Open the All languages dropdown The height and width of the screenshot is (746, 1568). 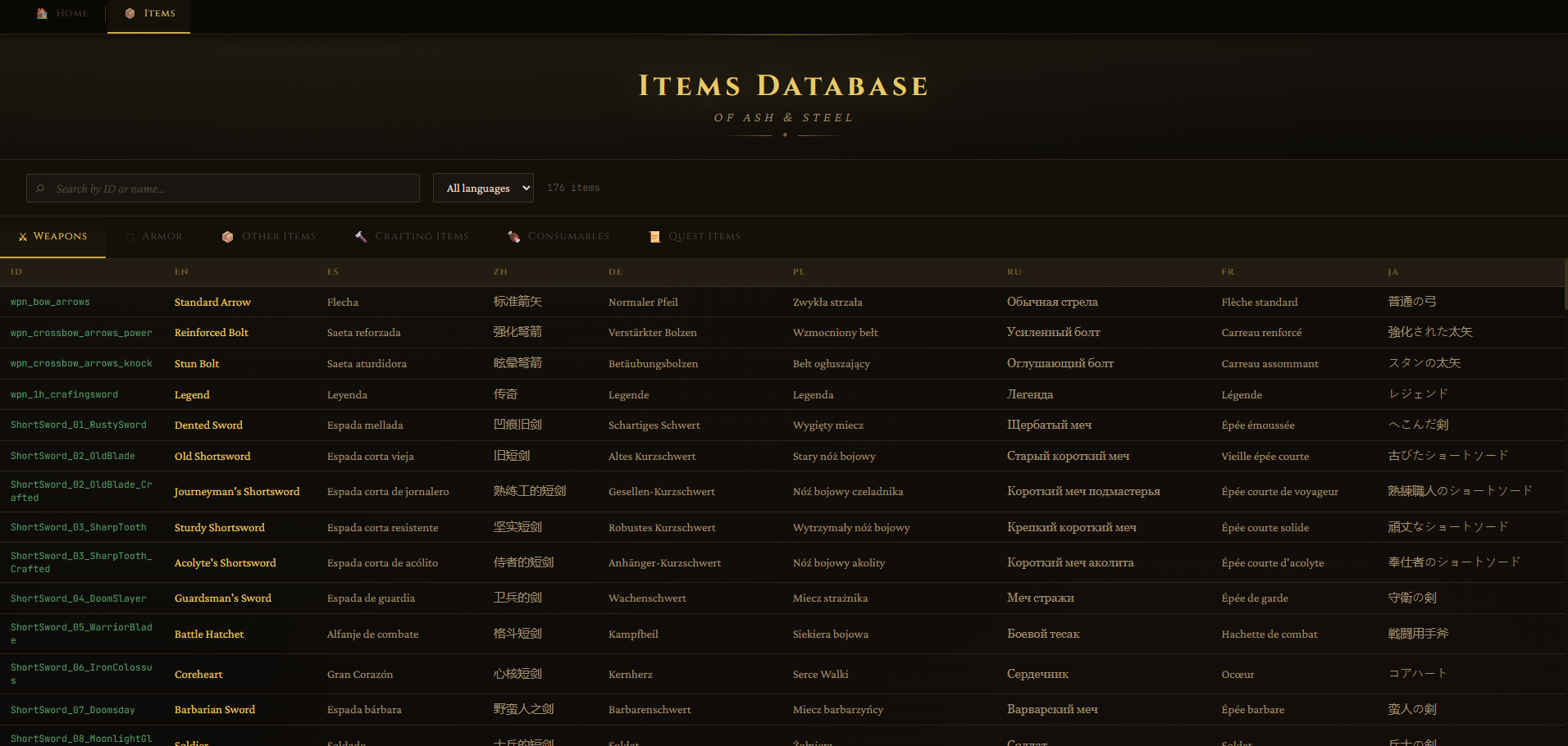(x=483, y=188)
